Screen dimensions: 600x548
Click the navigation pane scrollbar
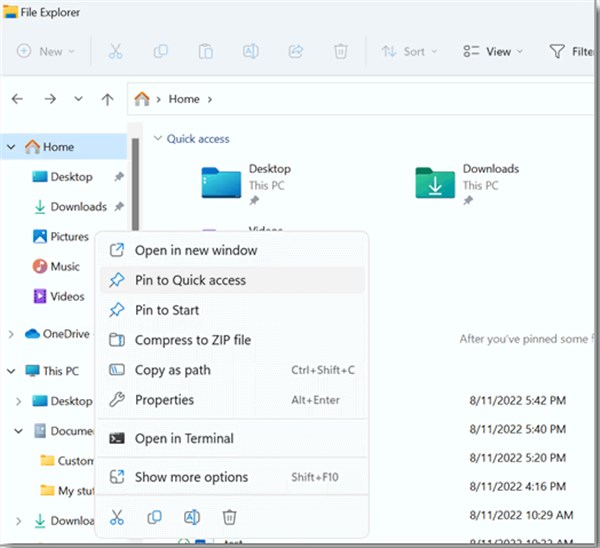(x=135, y=184)
